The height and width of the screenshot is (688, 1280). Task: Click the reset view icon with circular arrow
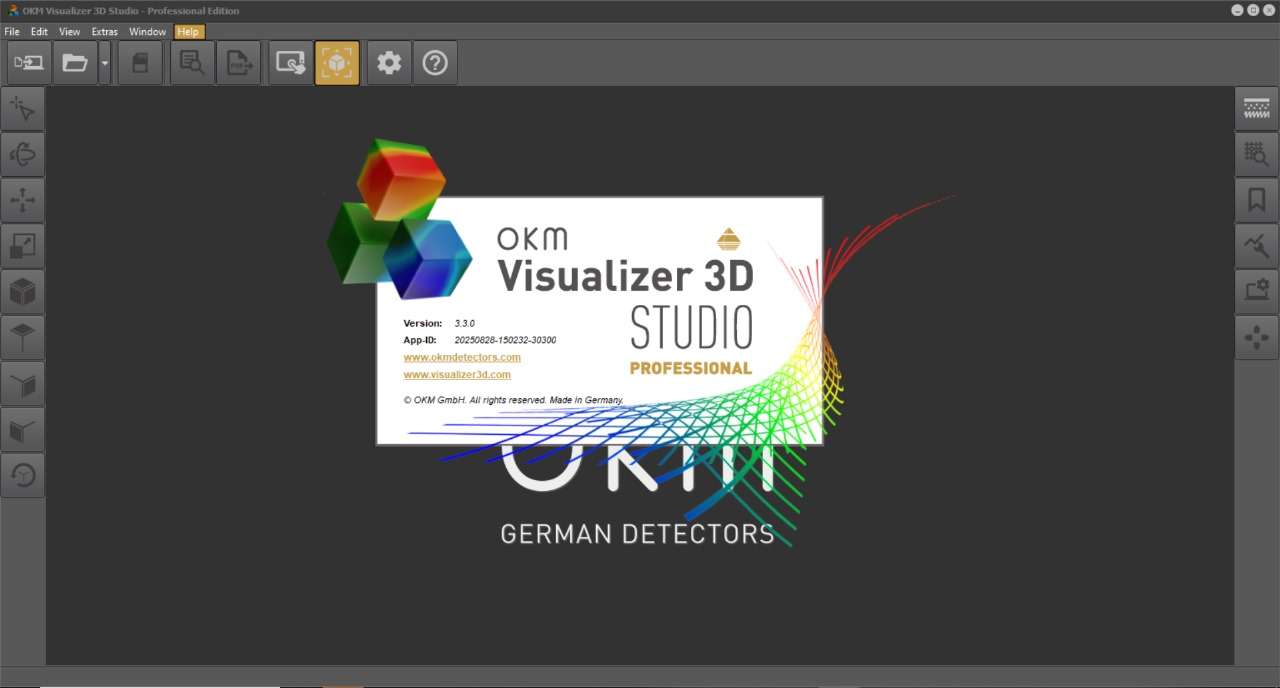[22, 475]
